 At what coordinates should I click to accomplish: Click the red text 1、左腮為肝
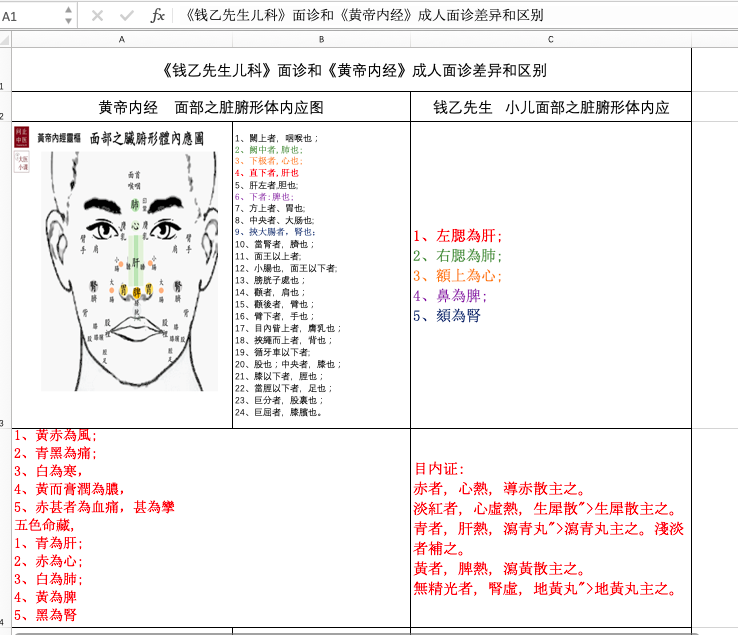[458, 235]
